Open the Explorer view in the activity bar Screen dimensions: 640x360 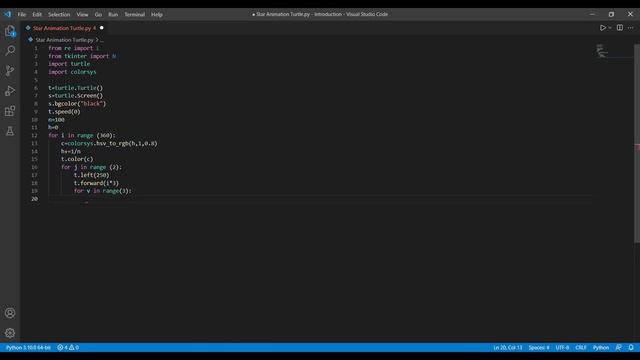[x=10, y=31]
